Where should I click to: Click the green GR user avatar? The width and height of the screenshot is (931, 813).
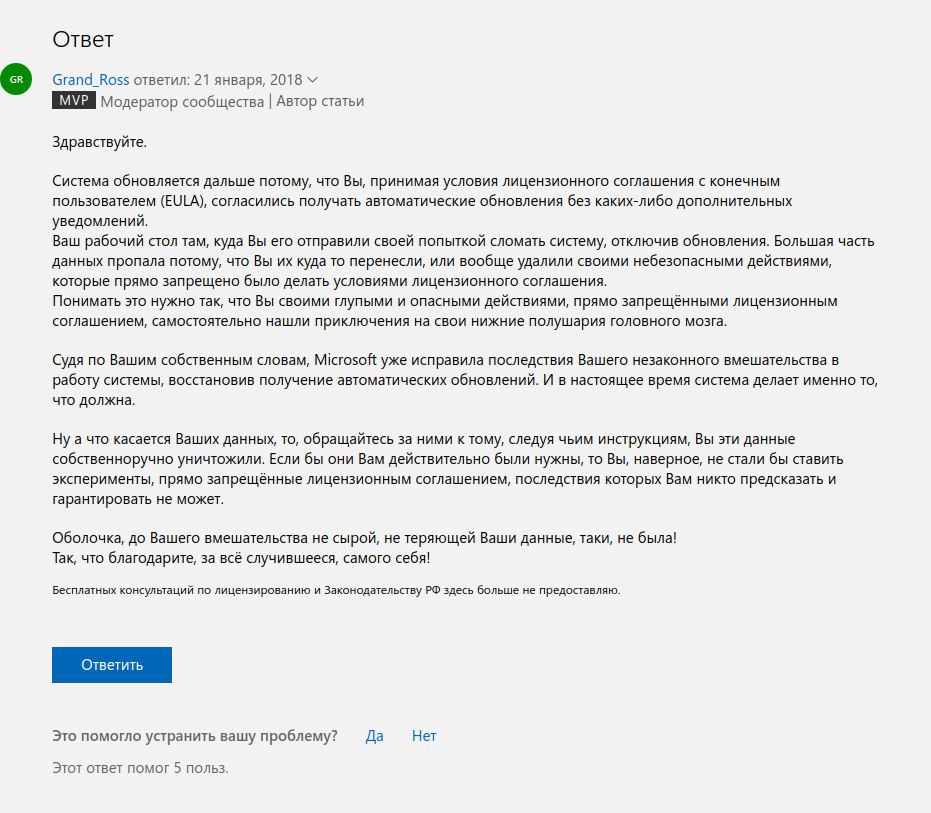17,79
